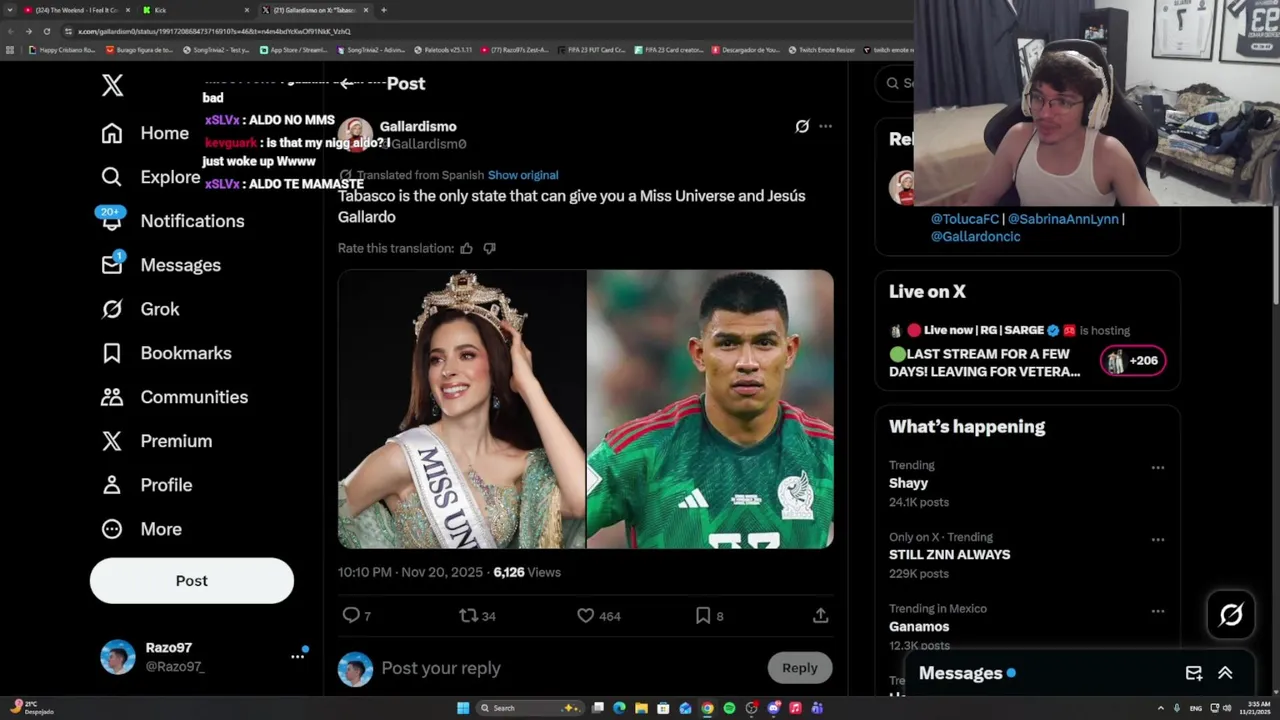Rate translation thumbs down

(489, 248)
